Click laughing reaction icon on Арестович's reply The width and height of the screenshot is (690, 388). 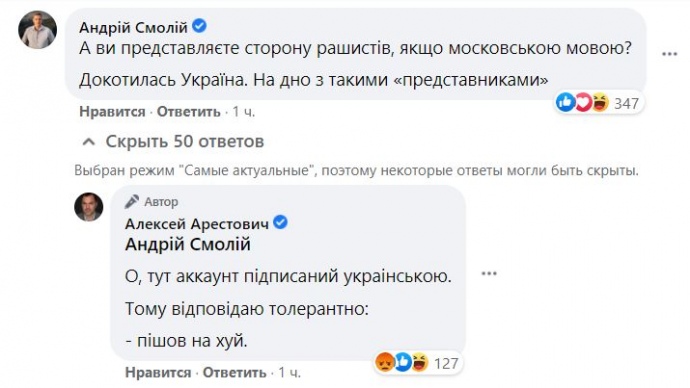pyautogui.click(x=419, y=363)
